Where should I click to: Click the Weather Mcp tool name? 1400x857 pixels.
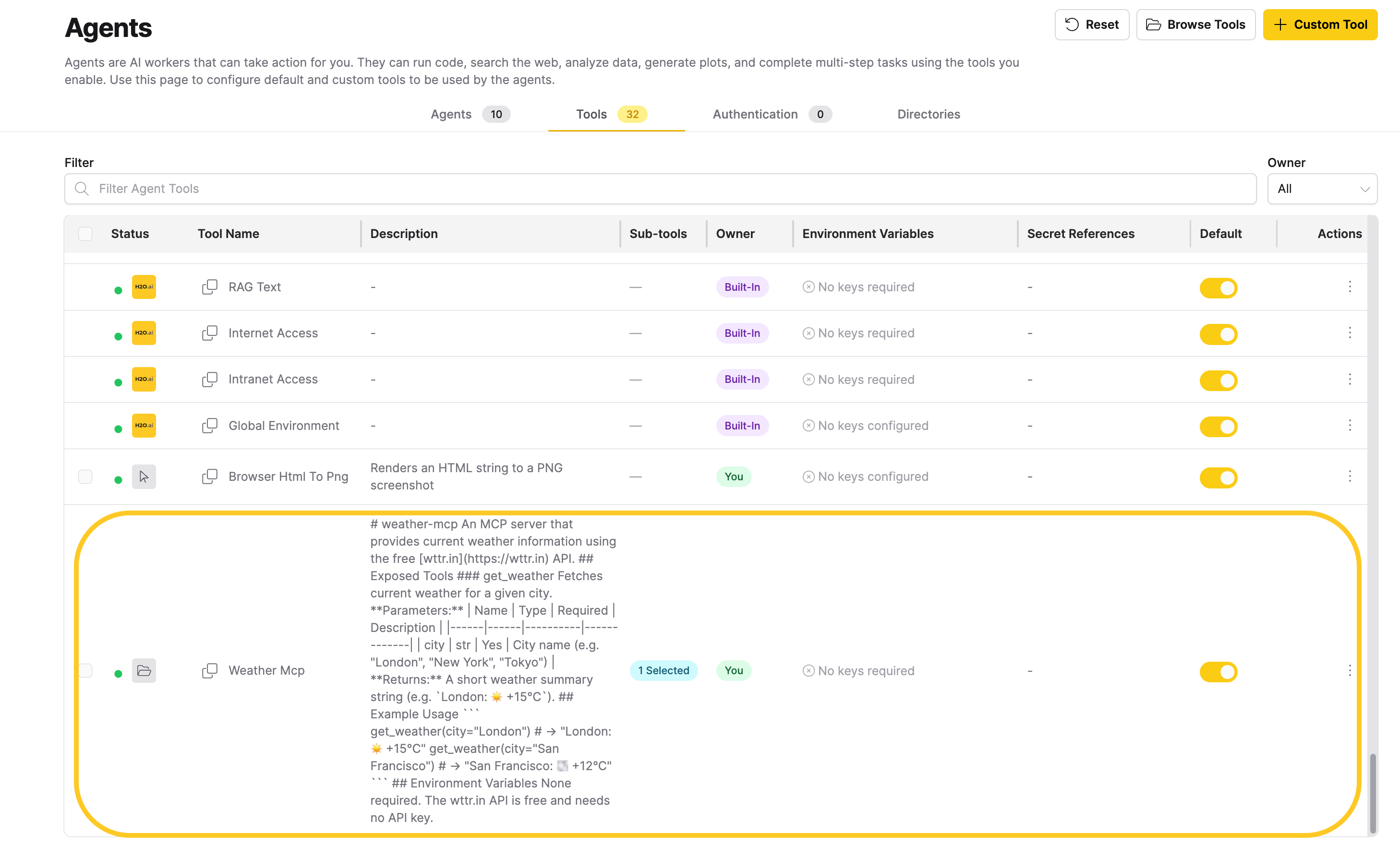point(266,671)
